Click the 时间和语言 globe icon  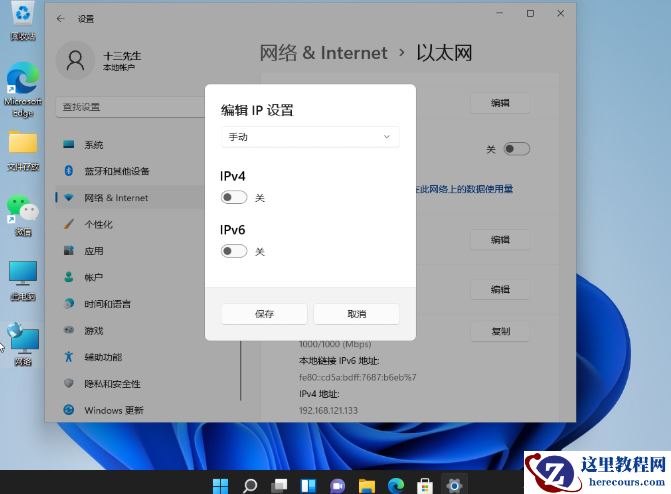[x=68, y=304]
